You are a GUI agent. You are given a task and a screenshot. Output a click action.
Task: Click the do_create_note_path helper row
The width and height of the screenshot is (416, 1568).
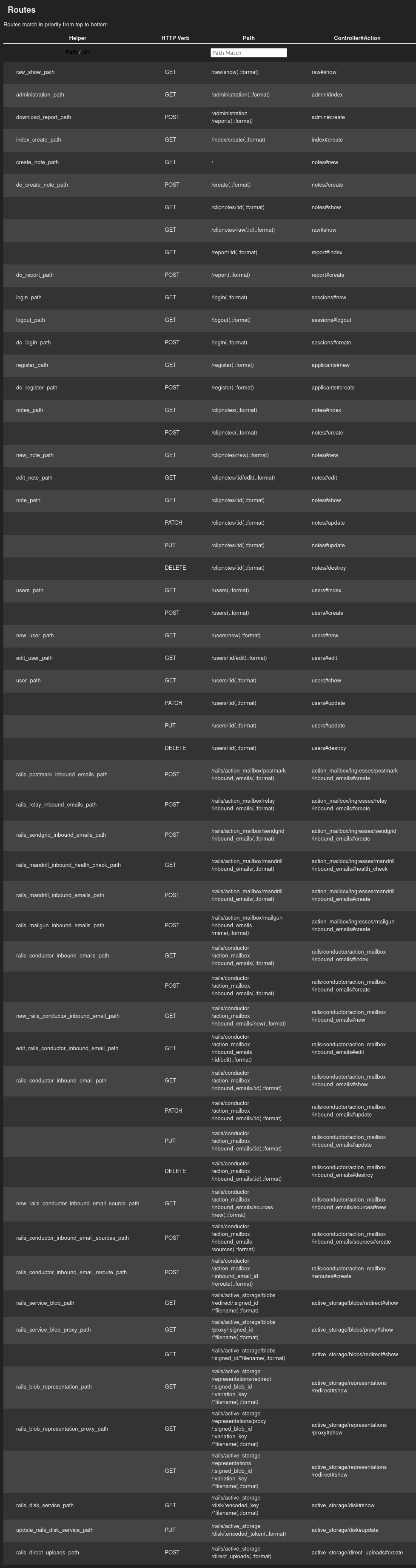click(42, 185)
